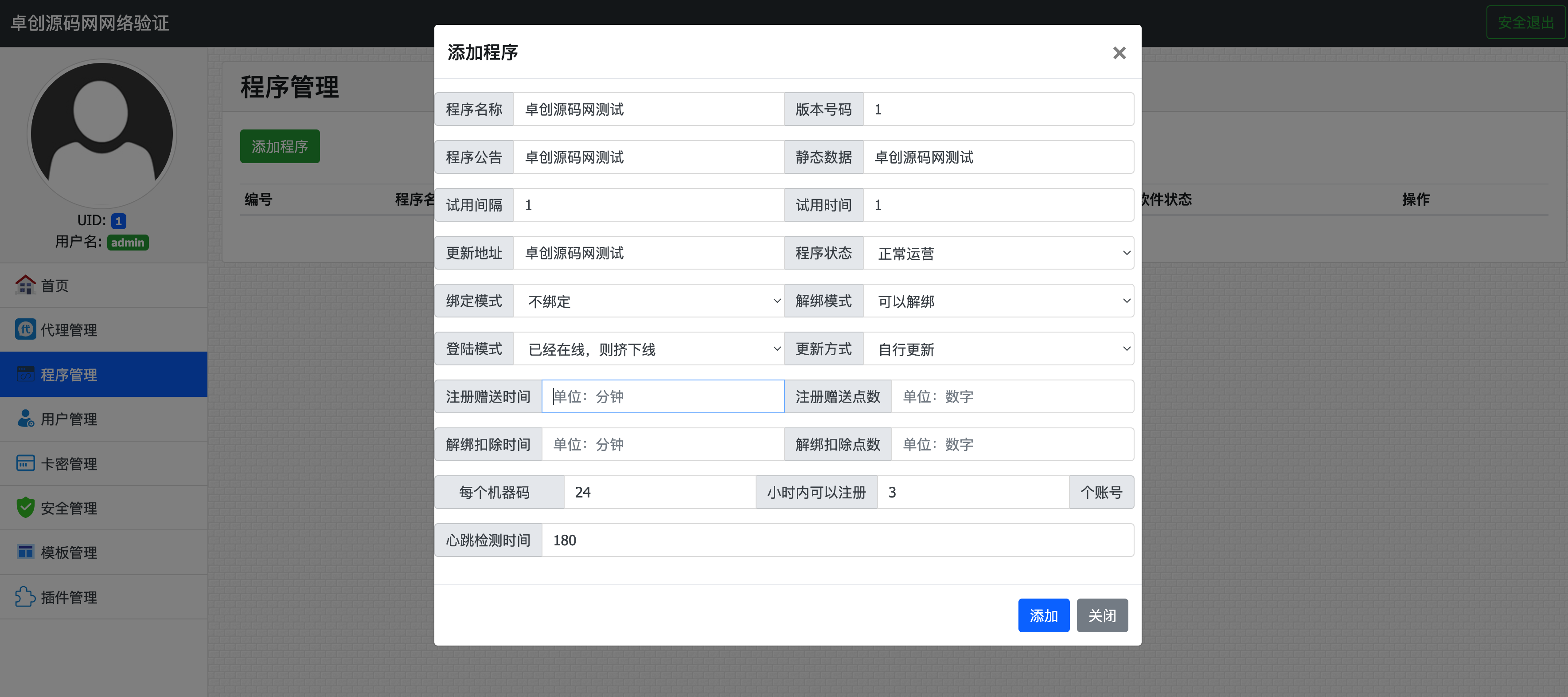
Task: Go to 卡密管理 sidebar entry
Action: click(x=103, y=463)
